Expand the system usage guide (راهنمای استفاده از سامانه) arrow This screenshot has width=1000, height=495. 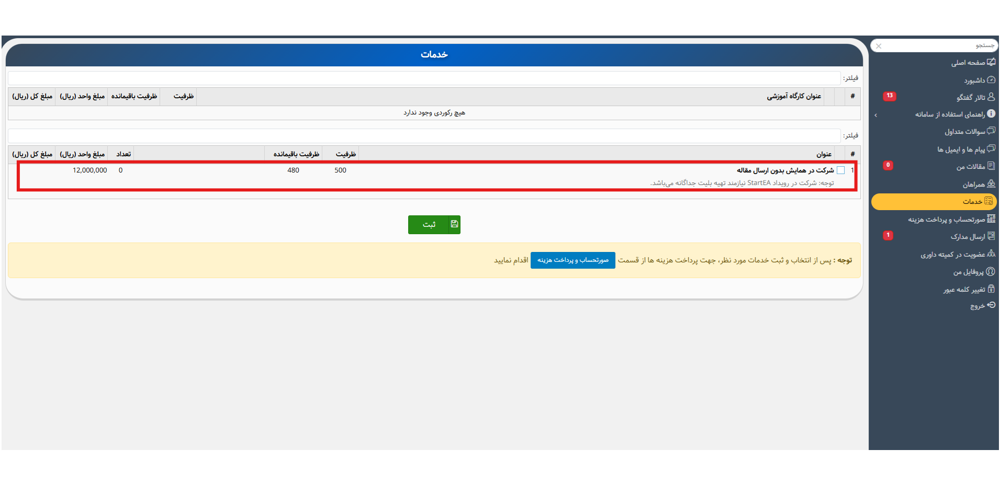(876, 115)
